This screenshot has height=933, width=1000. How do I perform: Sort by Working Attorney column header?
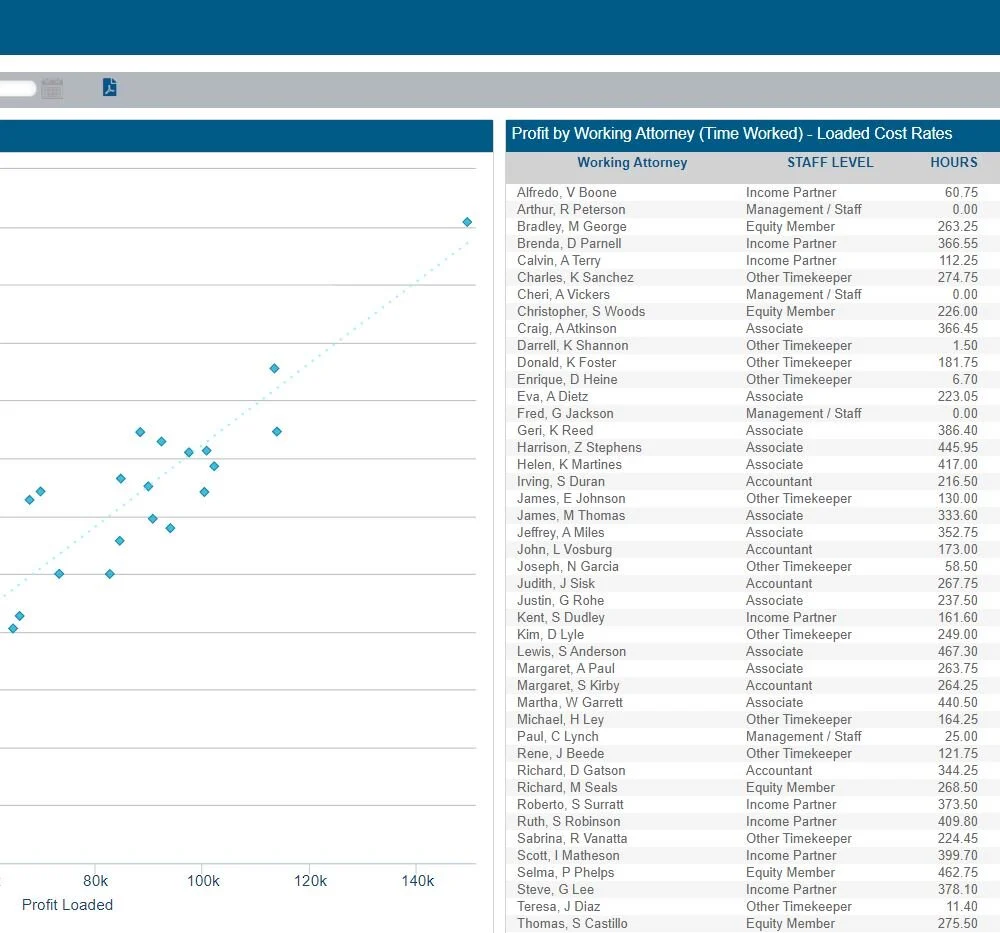[x=632, y=163]
